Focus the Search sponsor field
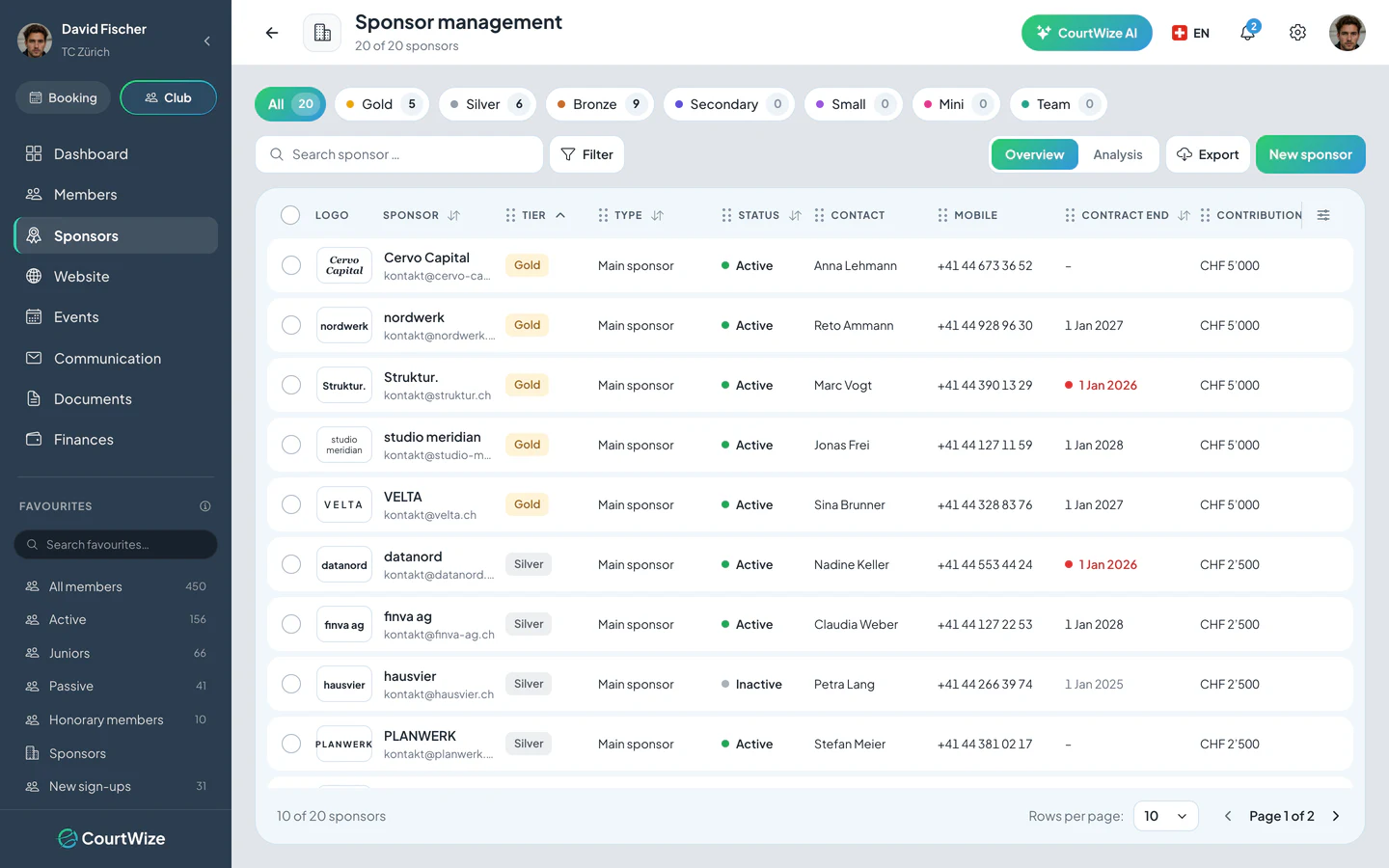Image resolution: width=1389 pixels, height=868 pixels. 399,154
